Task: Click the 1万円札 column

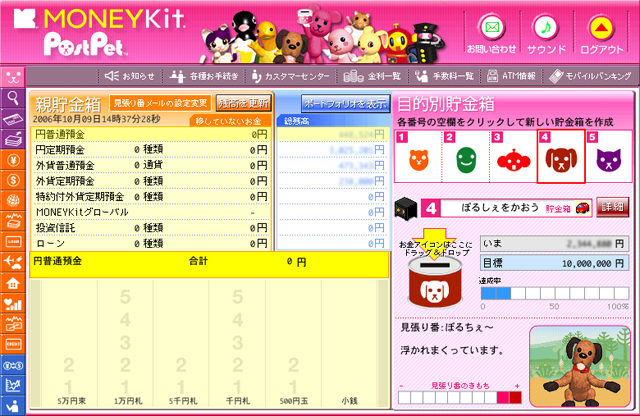Action: pos(125,343)
